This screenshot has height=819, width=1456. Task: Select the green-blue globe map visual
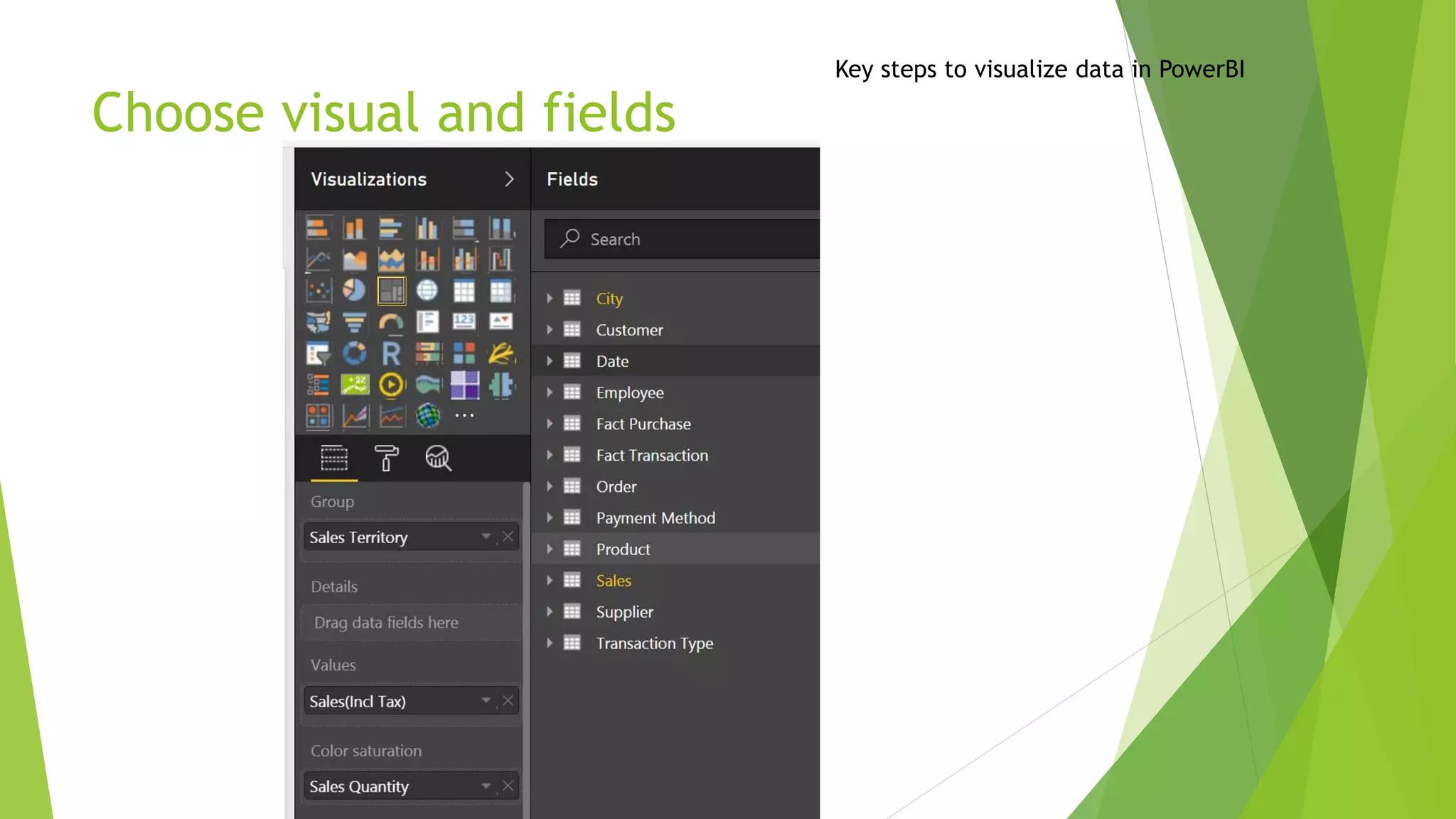click(x=427, y=416)
